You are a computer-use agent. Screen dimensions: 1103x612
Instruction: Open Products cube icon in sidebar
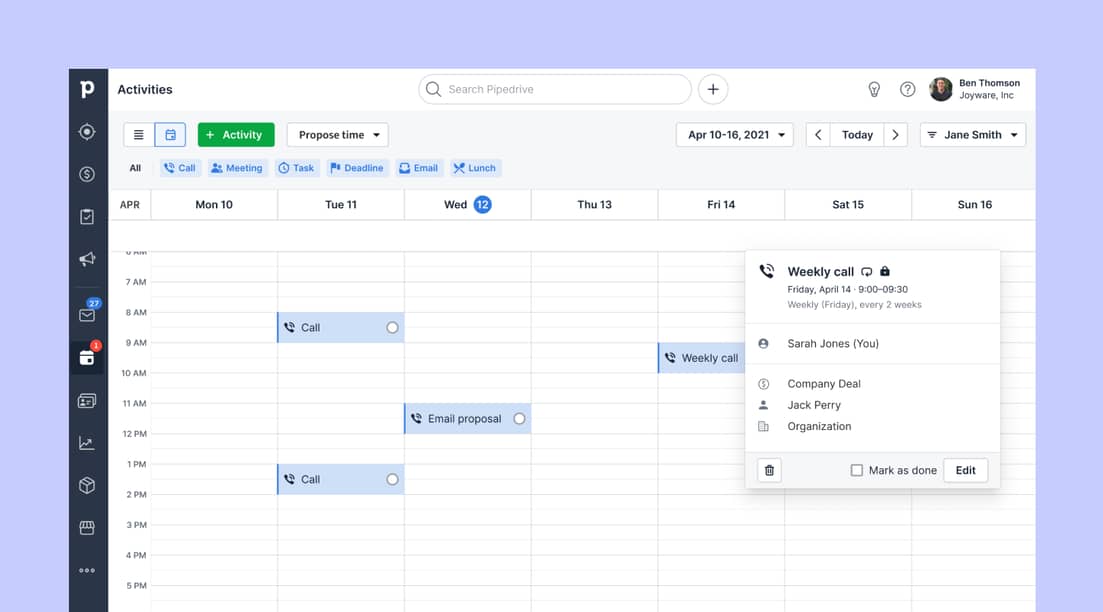coord(87,485)
